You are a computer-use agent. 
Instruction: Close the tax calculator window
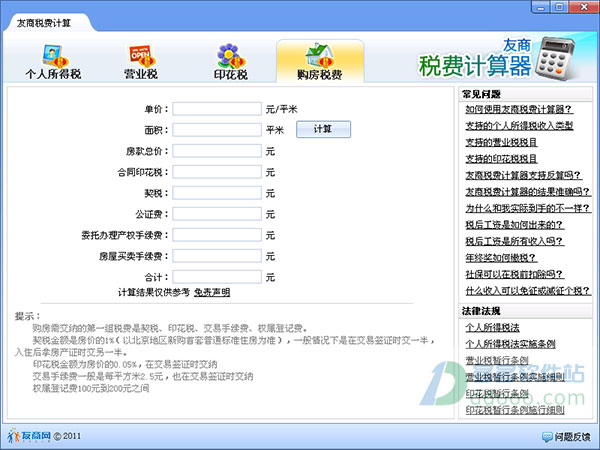pos(584,7)
